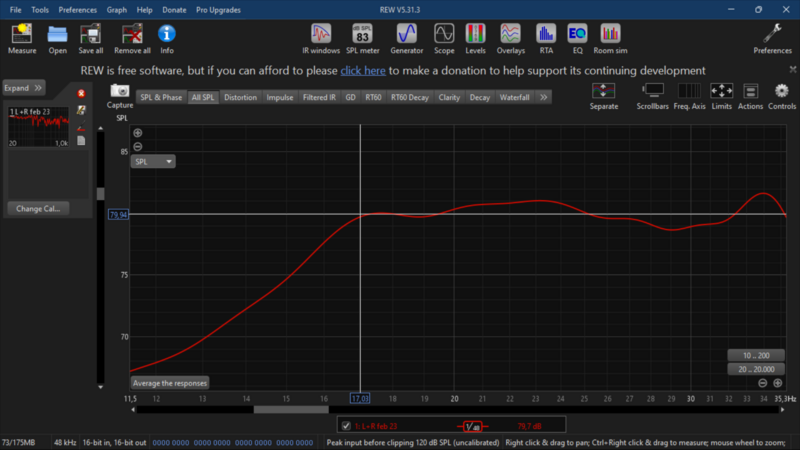Open the EQ window

[577, 38]
